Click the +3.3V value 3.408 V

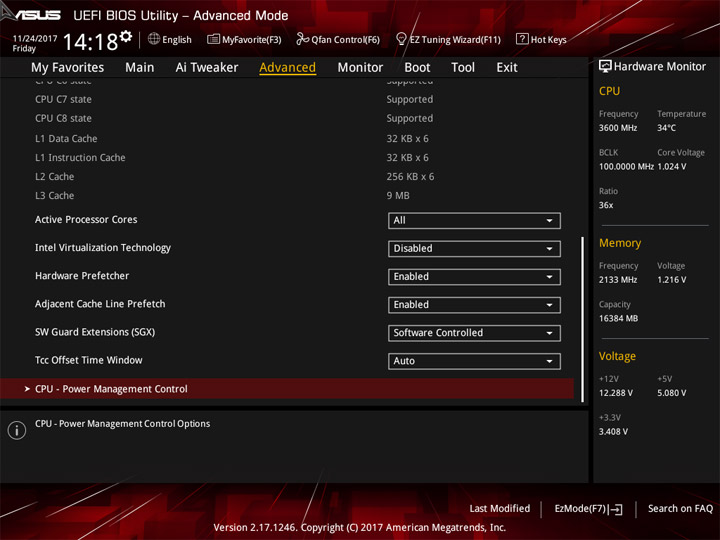point(613,431)
